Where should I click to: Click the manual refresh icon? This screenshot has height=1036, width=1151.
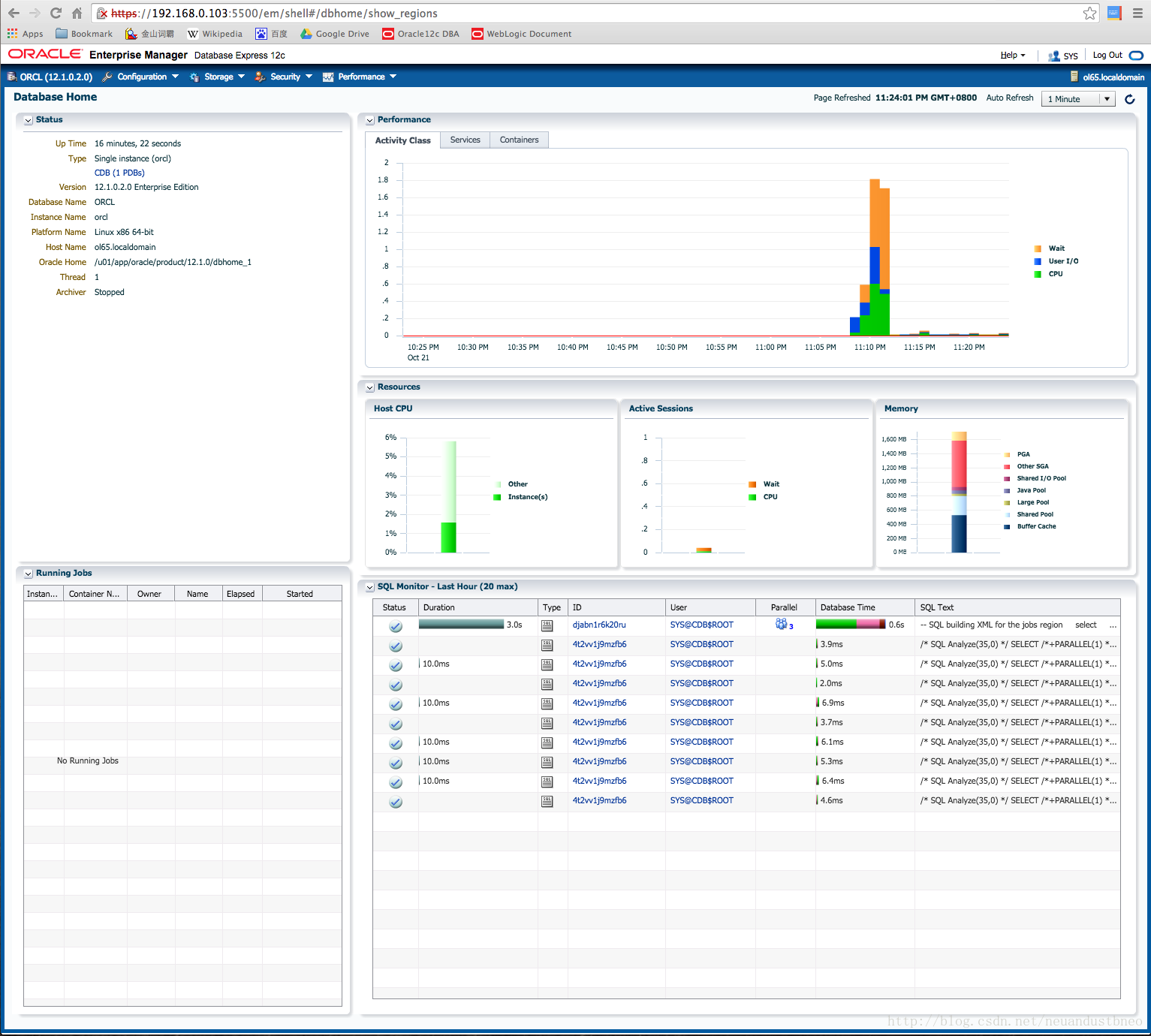[1130, 99]
